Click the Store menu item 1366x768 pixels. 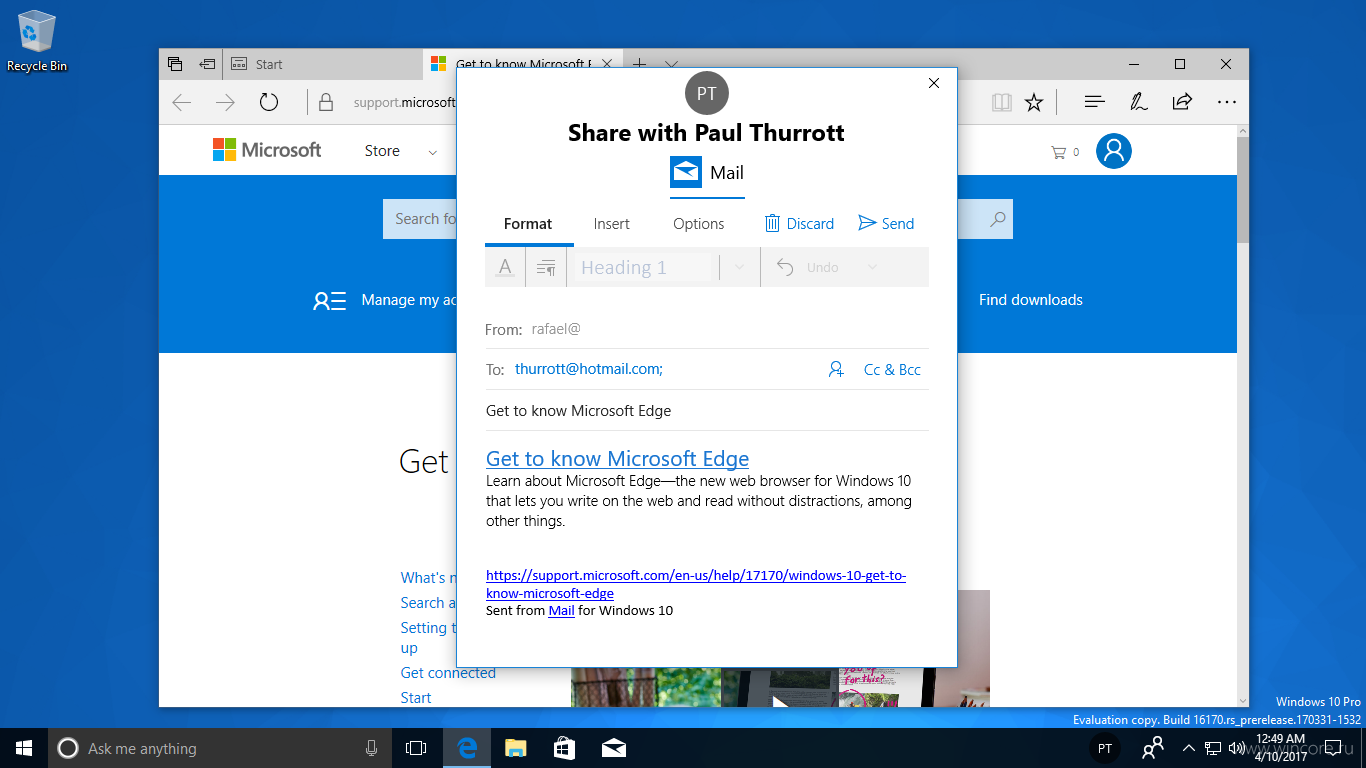click(x=382, y=151)
